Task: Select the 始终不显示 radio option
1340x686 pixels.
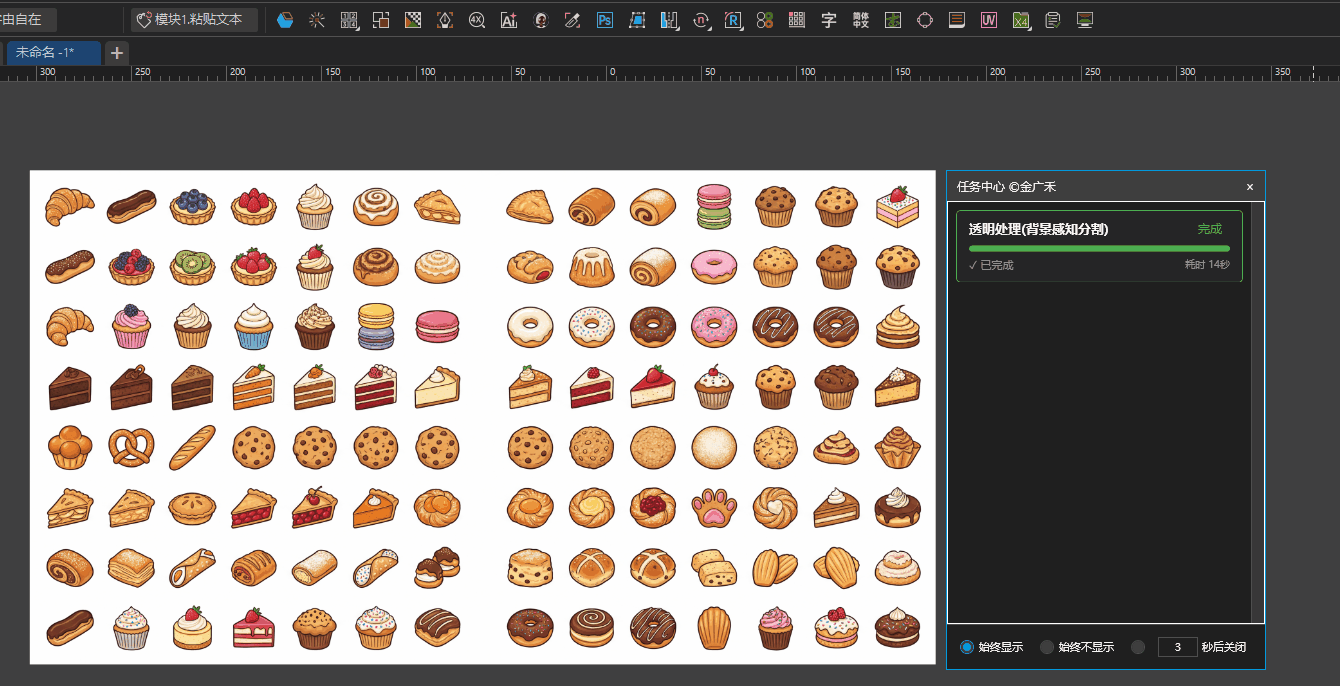Action: pyautogui.click(x=1047, y=647)
